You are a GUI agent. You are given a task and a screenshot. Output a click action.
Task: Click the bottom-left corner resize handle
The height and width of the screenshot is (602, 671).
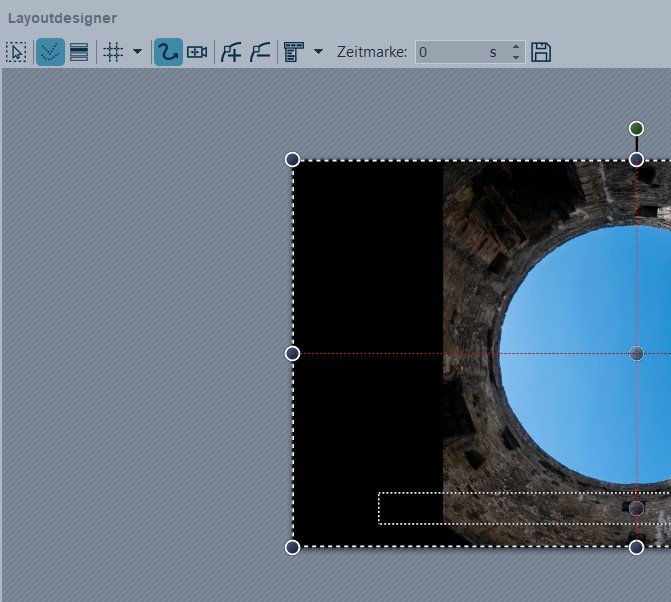point(292,547)
